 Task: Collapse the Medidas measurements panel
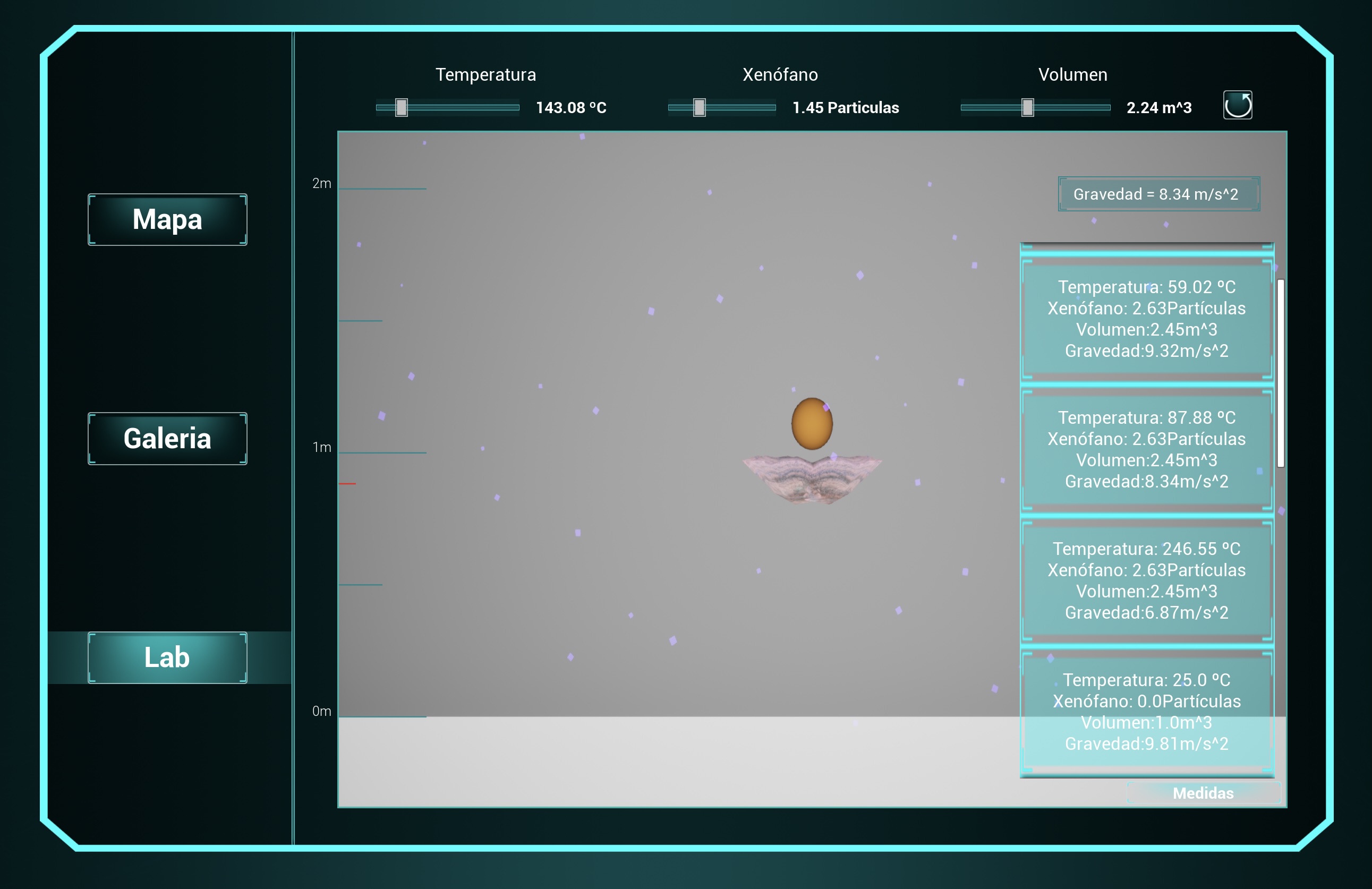(1203, 793)
